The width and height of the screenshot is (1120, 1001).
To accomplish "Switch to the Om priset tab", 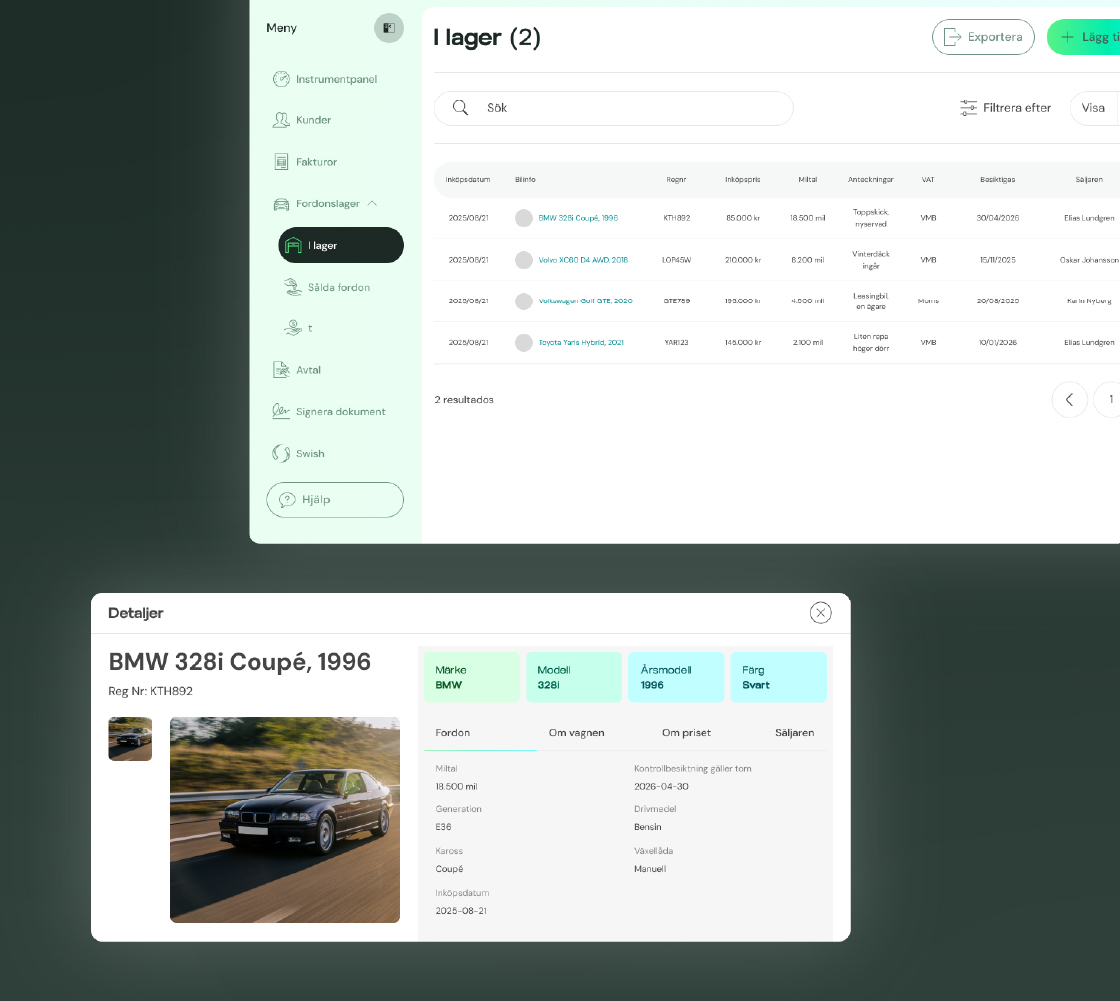I will point(686,733).
